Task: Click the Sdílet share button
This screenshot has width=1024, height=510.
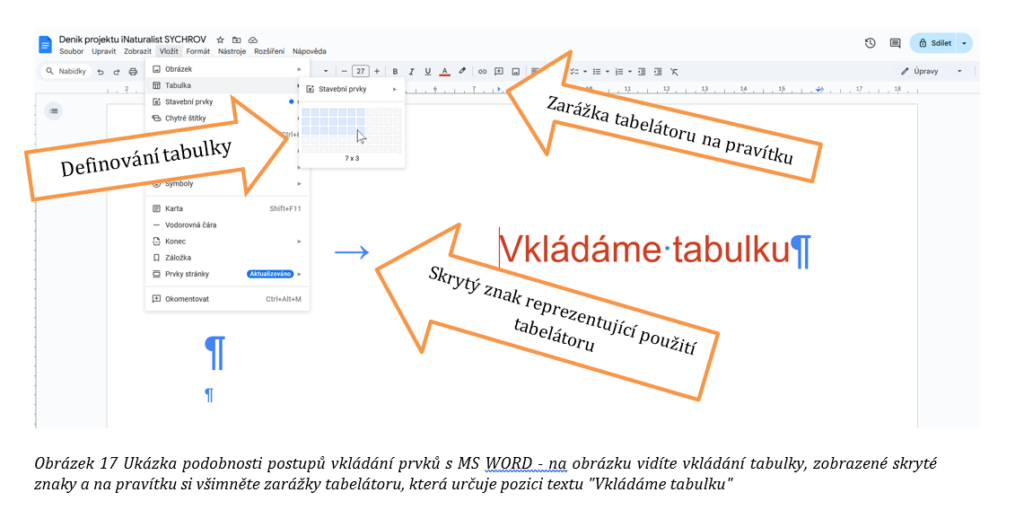Action: 935,44
